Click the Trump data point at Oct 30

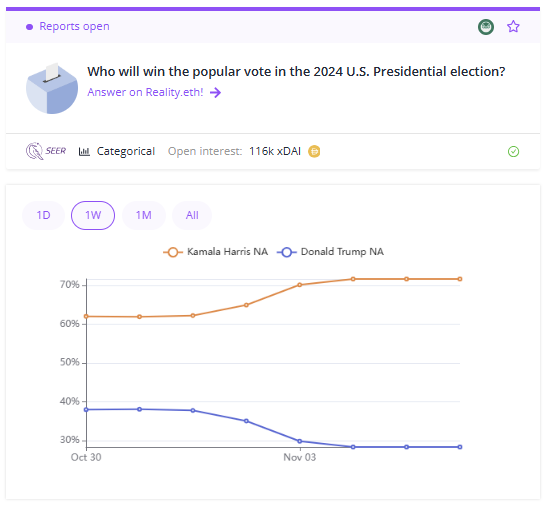click(86, 410)
